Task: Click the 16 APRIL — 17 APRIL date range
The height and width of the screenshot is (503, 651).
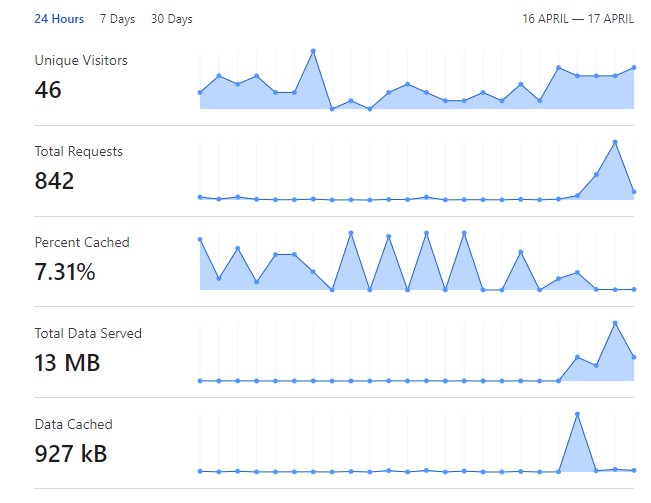Action: point(578,19)
